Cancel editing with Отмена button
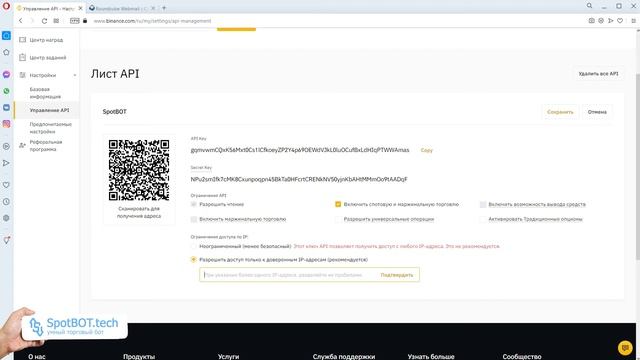This screenshot has height=360, width=640. (x=597, y=112)
